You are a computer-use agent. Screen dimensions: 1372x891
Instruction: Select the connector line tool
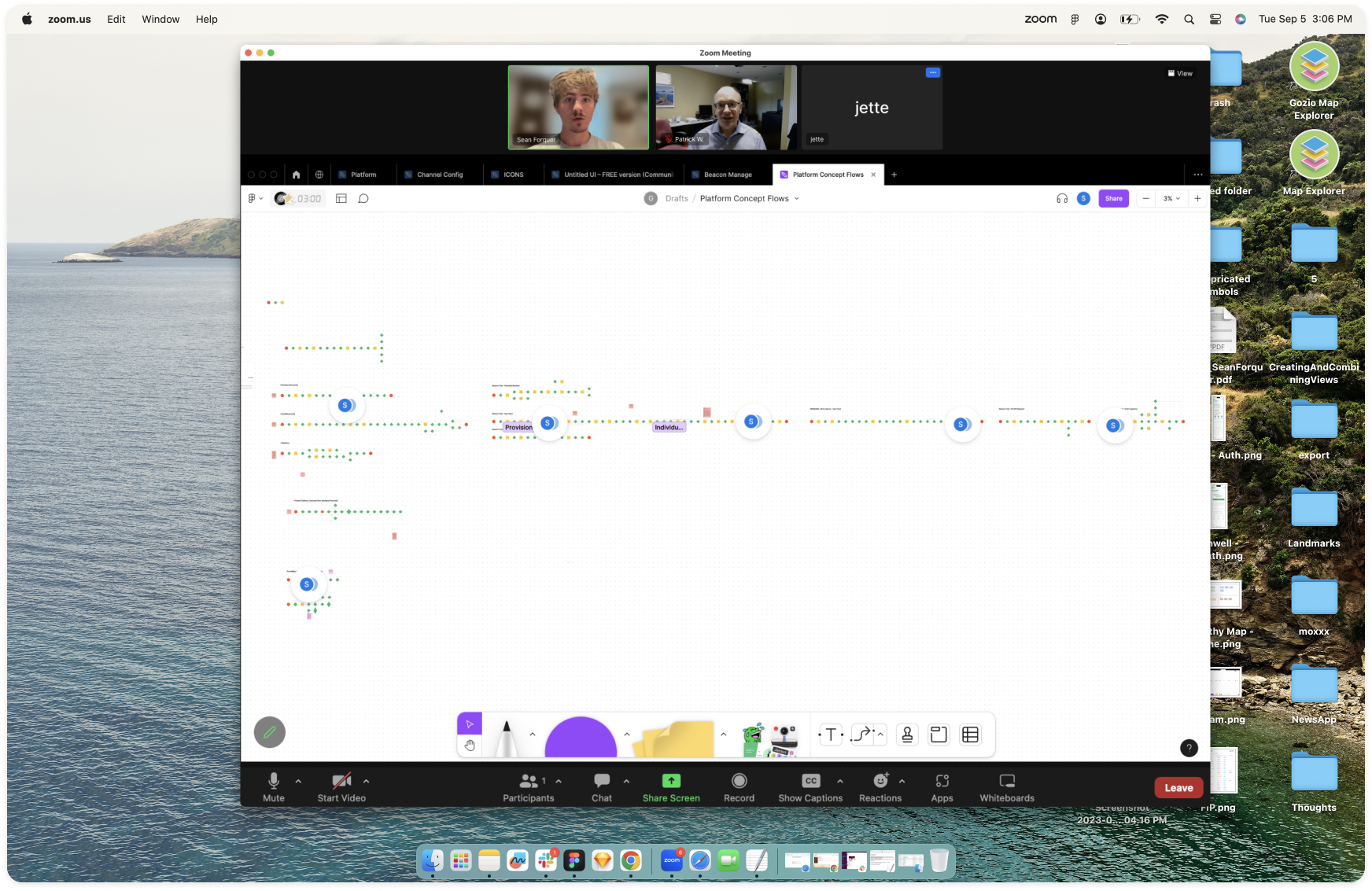[862, 735]
